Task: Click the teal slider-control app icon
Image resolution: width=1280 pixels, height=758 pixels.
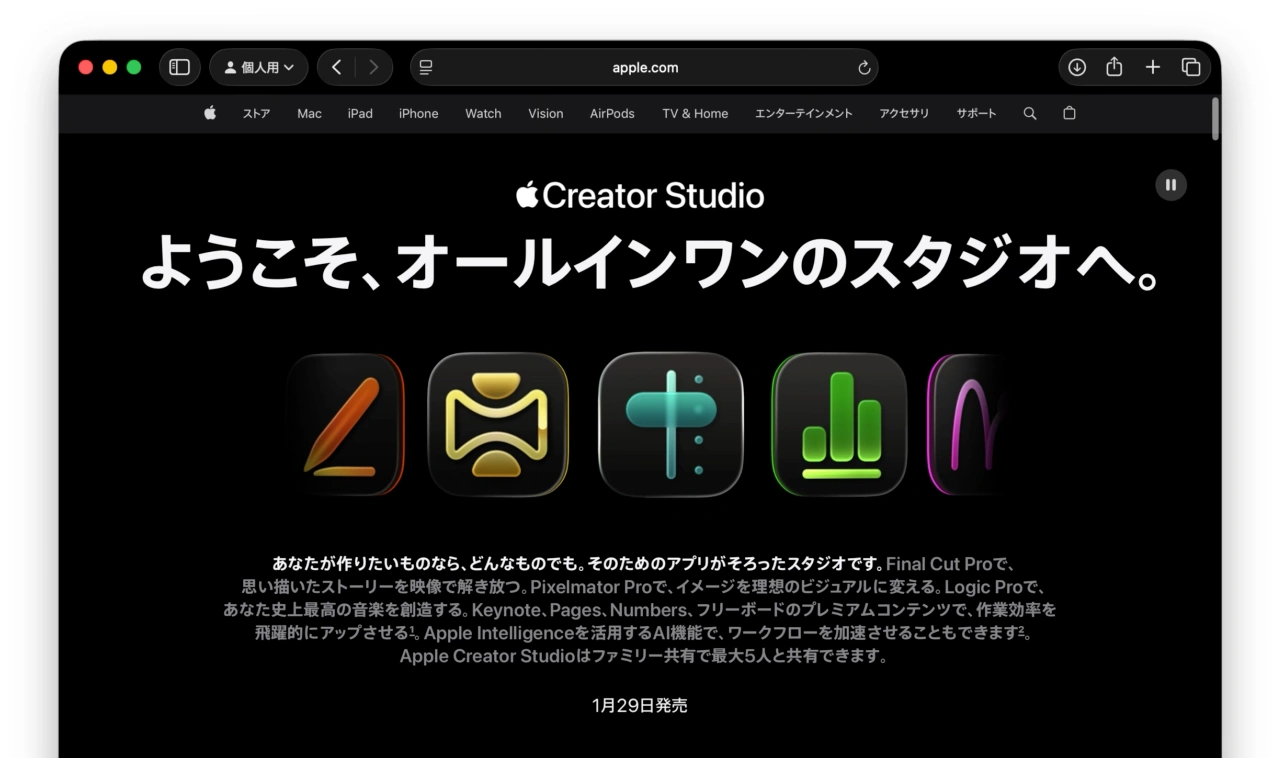Action: pyautogui.click(x=670, y=424)
